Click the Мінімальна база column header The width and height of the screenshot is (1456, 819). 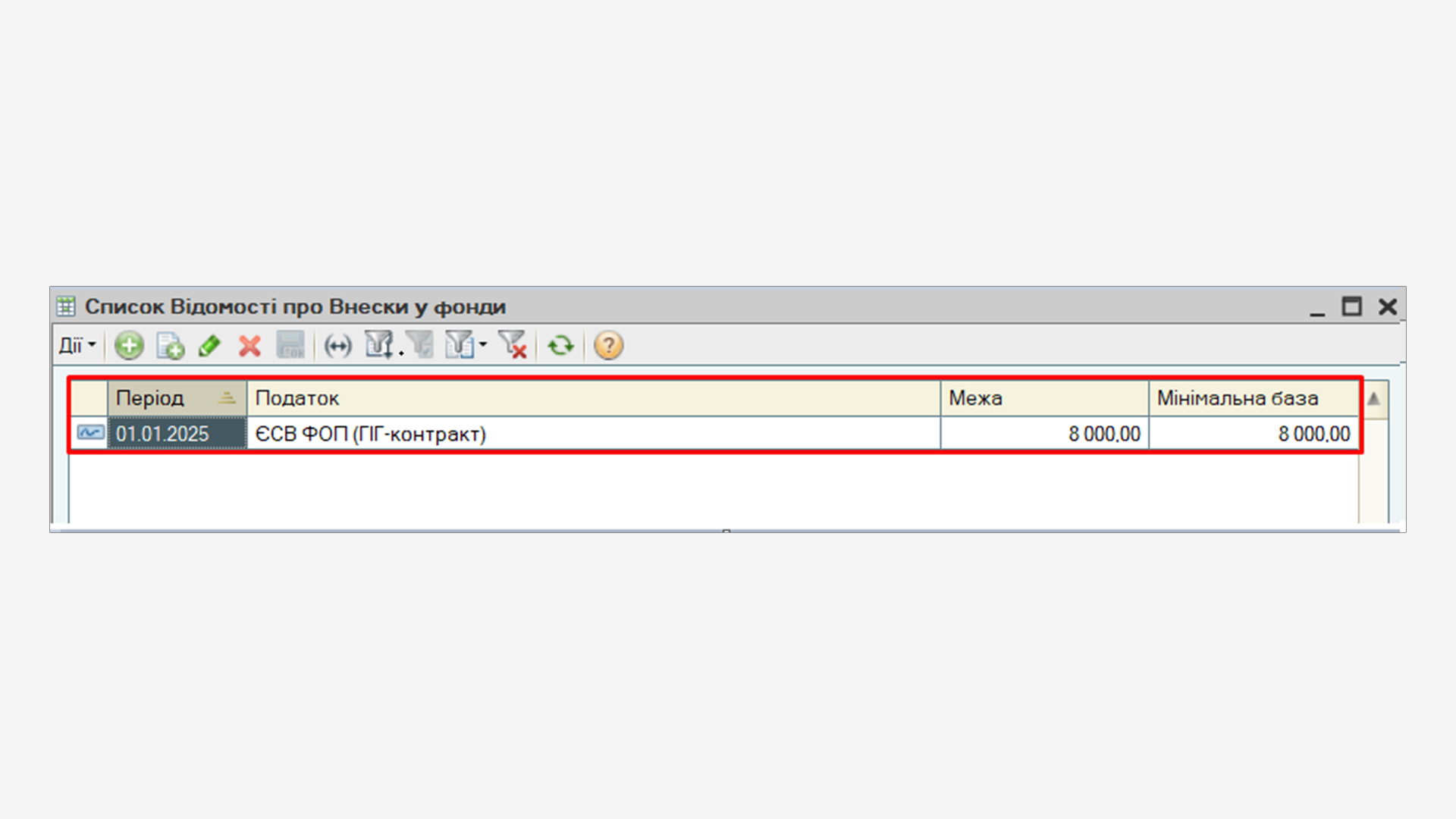[x=1254, y=398]
